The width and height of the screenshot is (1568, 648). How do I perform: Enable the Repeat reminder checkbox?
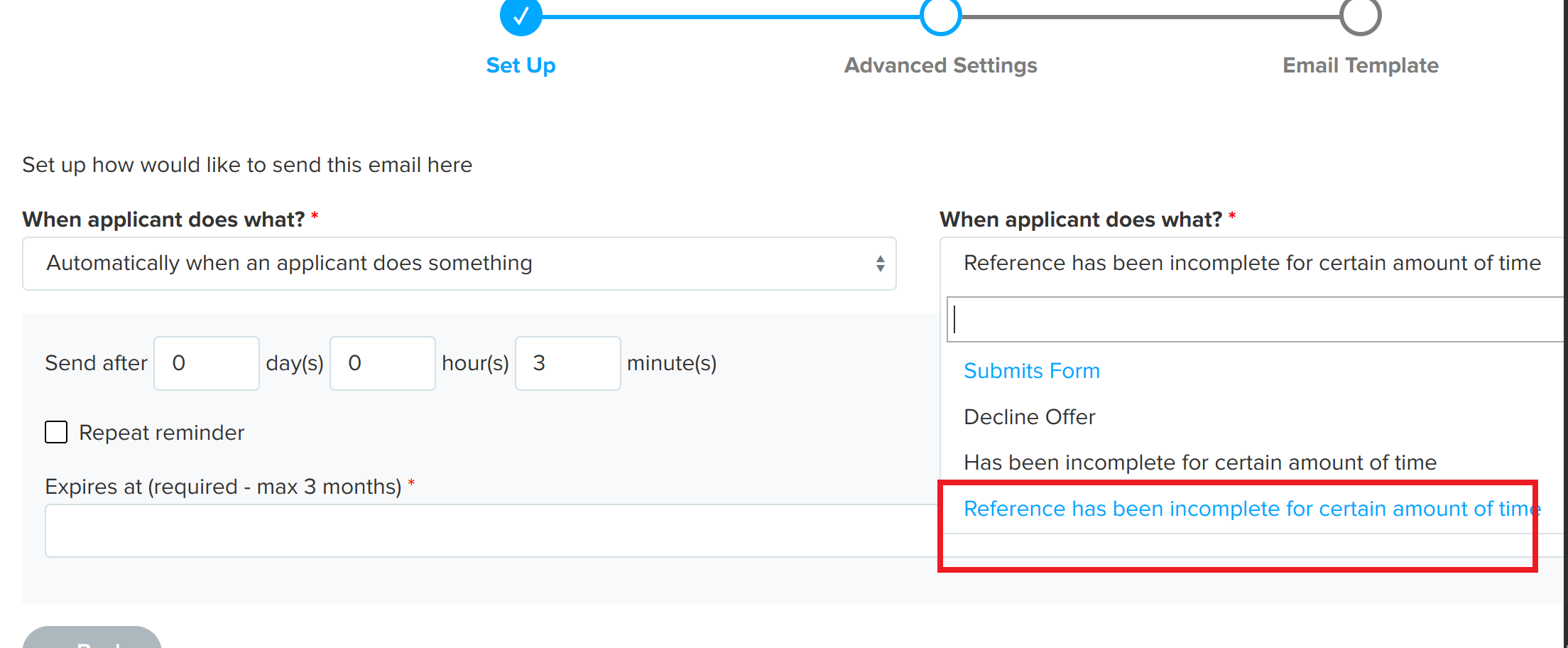(x=56, y=432)
